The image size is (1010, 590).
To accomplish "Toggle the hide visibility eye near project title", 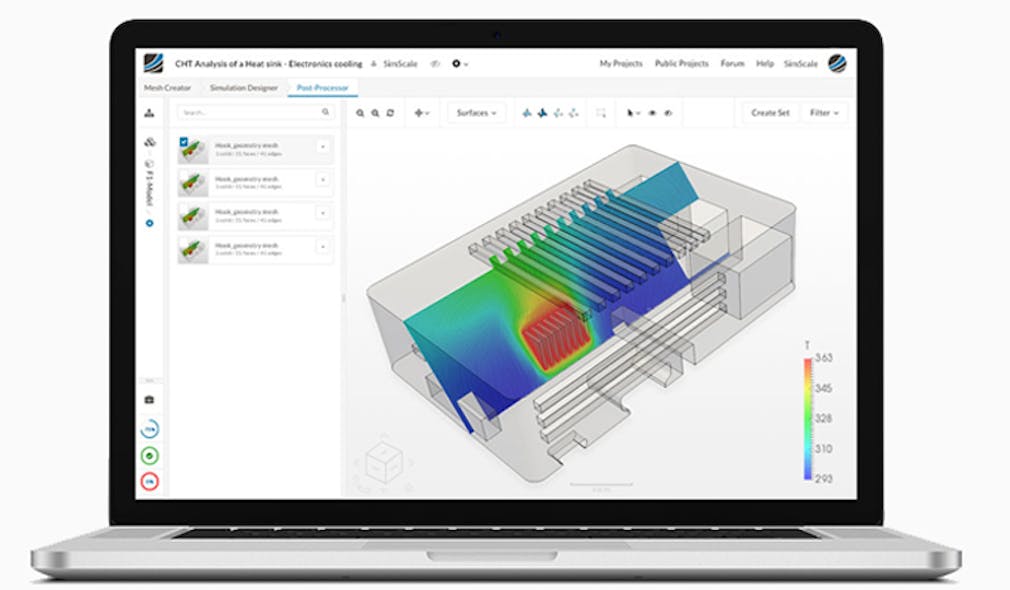I will 434,63.
